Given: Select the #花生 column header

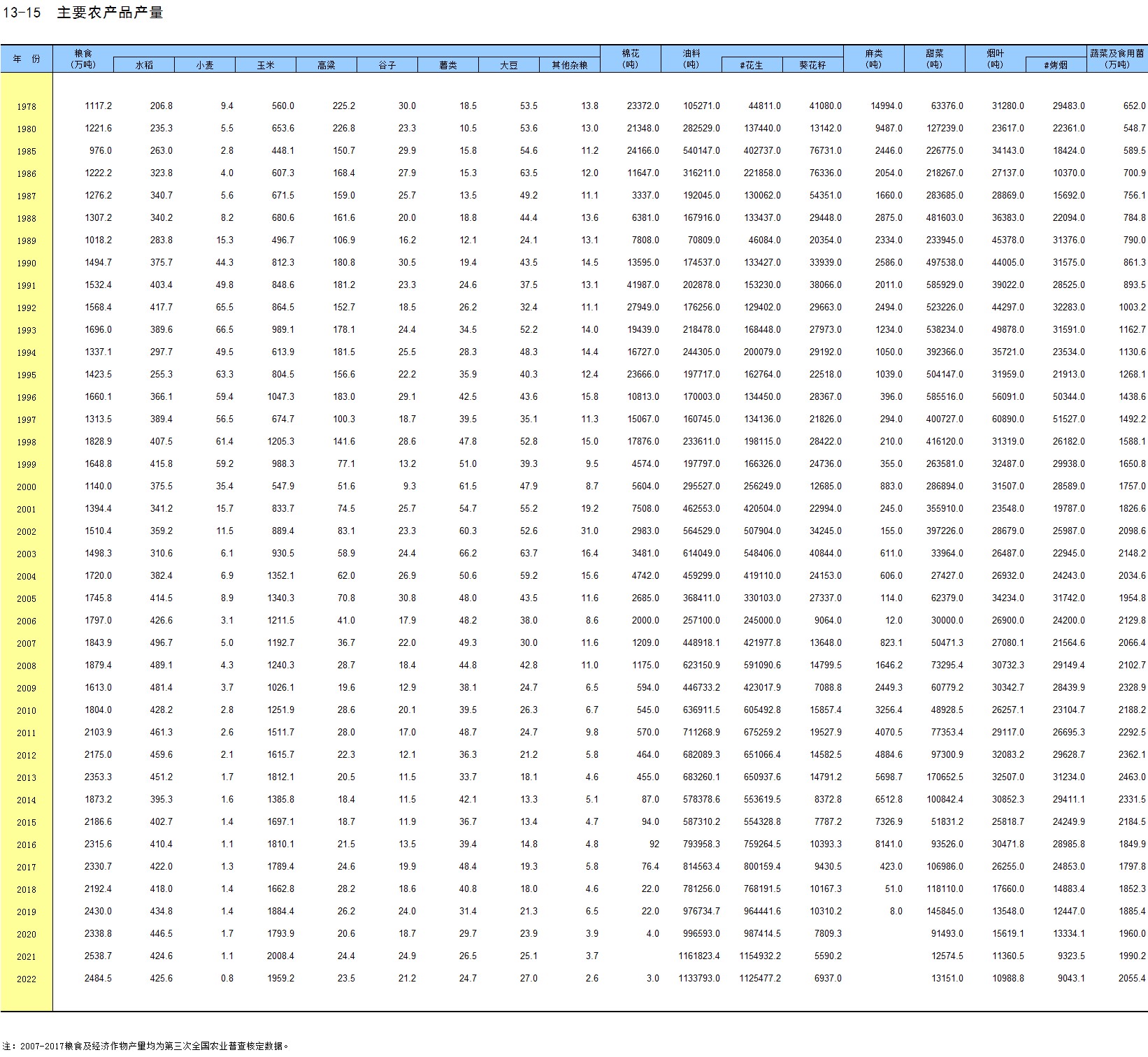Looking at the screenshot, I should pyautogui.click(x=752, y=65).
